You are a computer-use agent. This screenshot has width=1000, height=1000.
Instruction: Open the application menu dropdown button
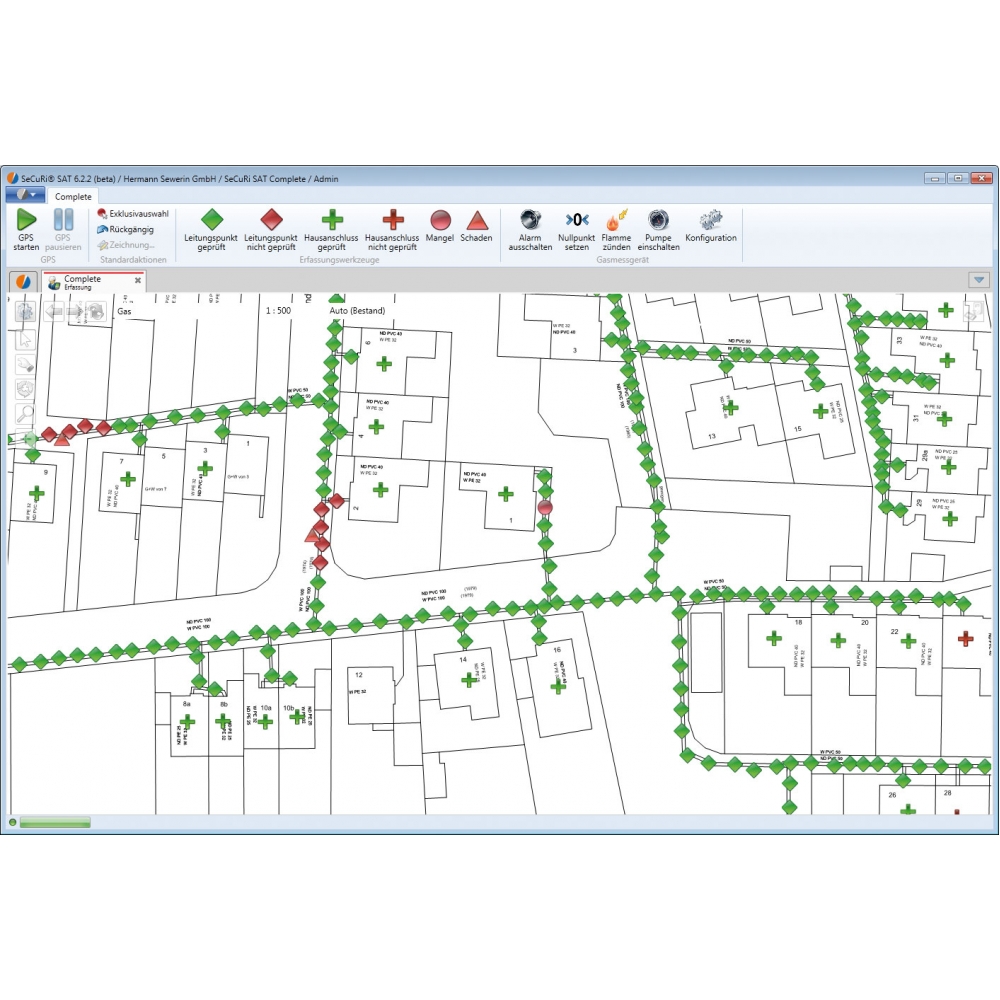pos(25,195)
